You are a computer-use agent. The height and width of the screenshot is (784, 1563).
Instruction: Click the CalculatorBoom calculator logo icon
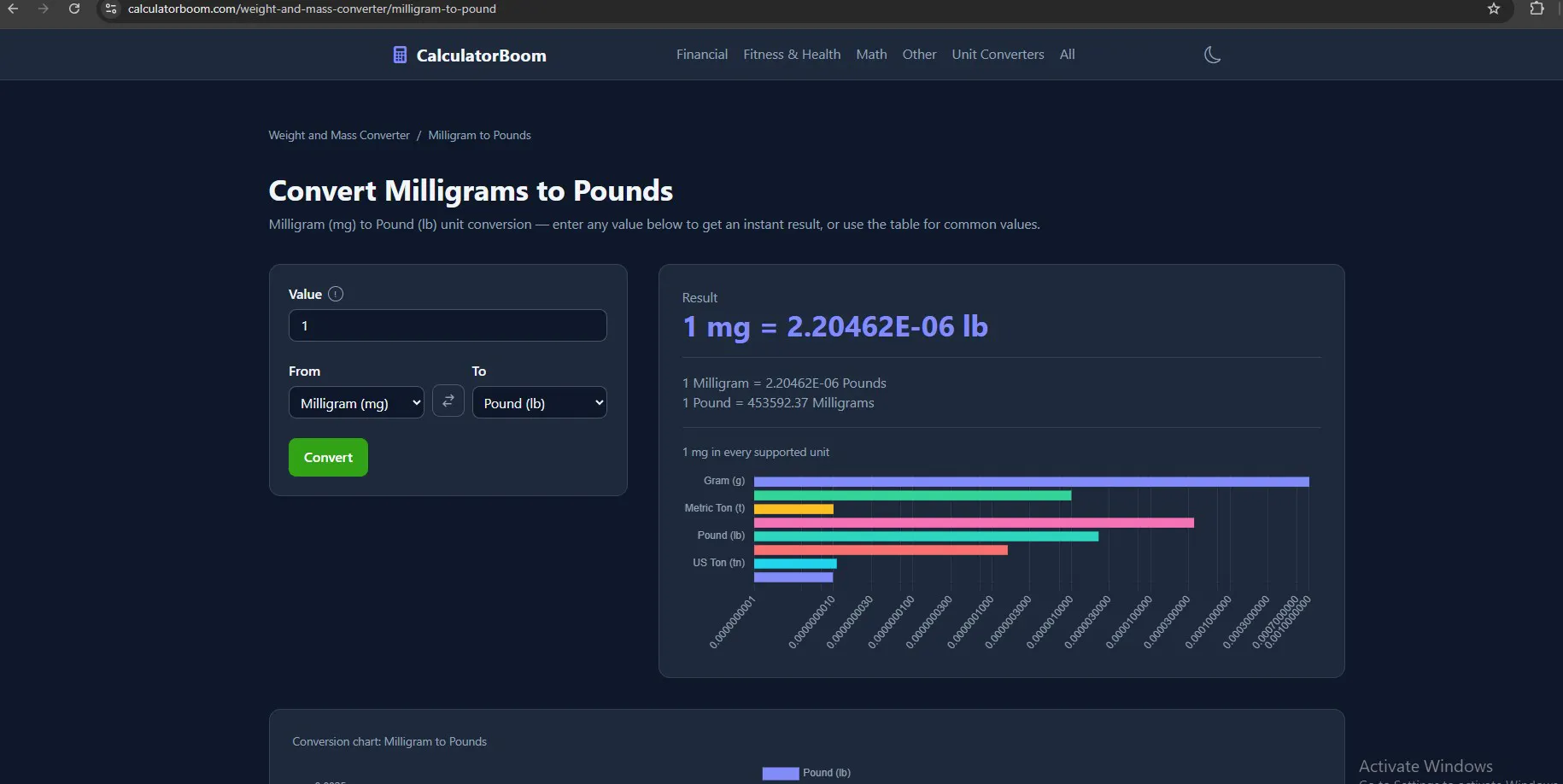pyautogui.click(x=400, y=55)
